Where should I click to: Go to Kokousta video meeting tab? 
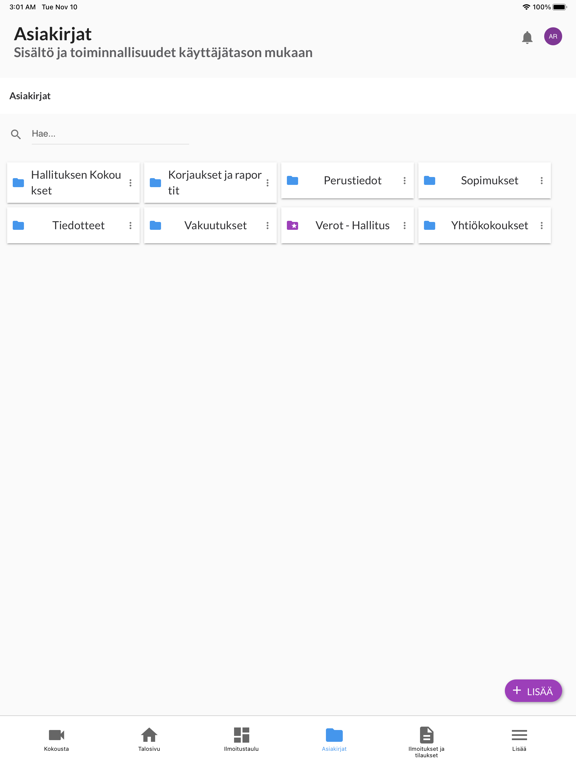coord(56,739)
